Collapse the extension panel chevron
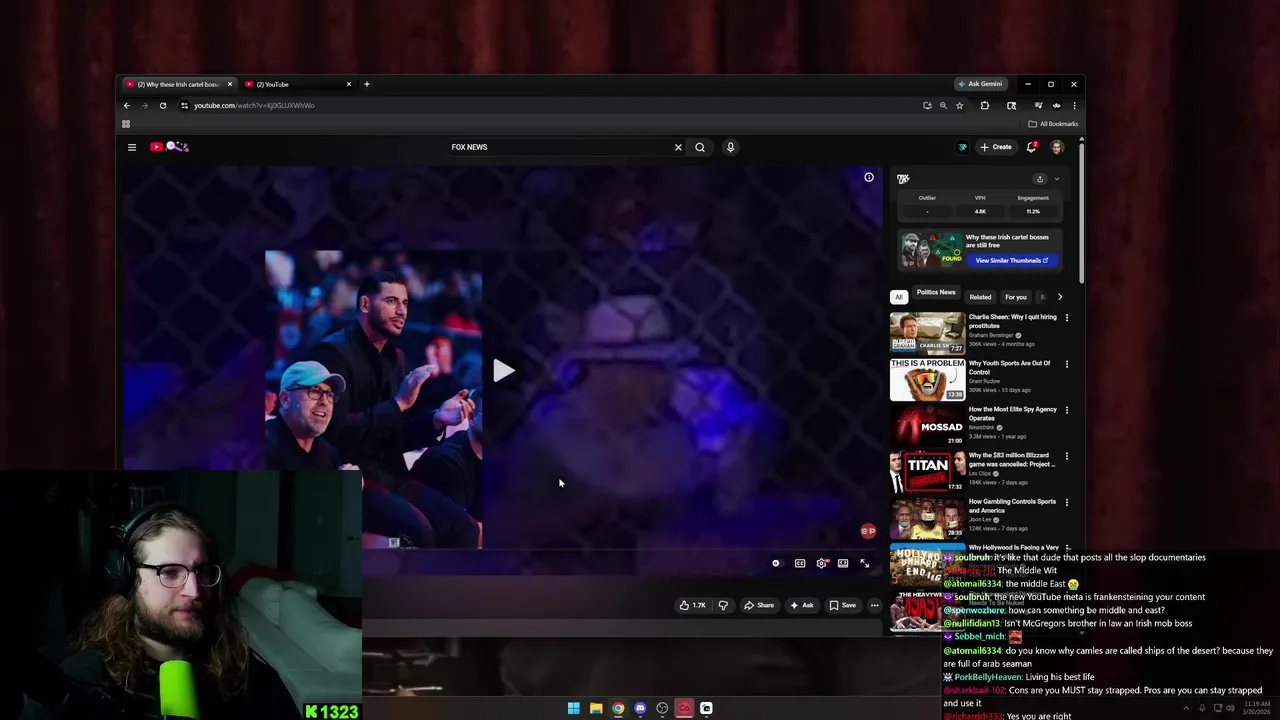Screen dimensions: 1280x720 [1057, 179]
